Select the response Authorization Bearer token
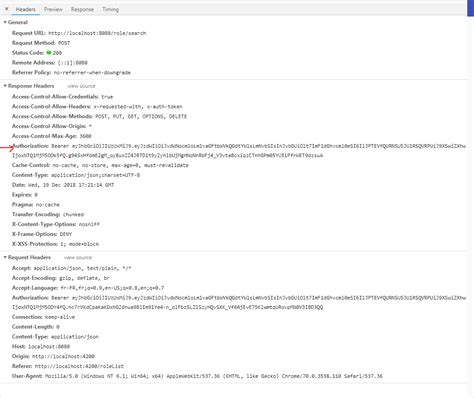Viewport: 474px width, 398px height. [239, 151]
